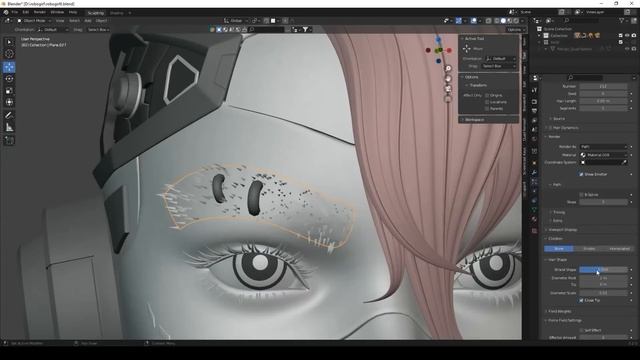Switch to the Sculpting workspace tab

(96, 13)
